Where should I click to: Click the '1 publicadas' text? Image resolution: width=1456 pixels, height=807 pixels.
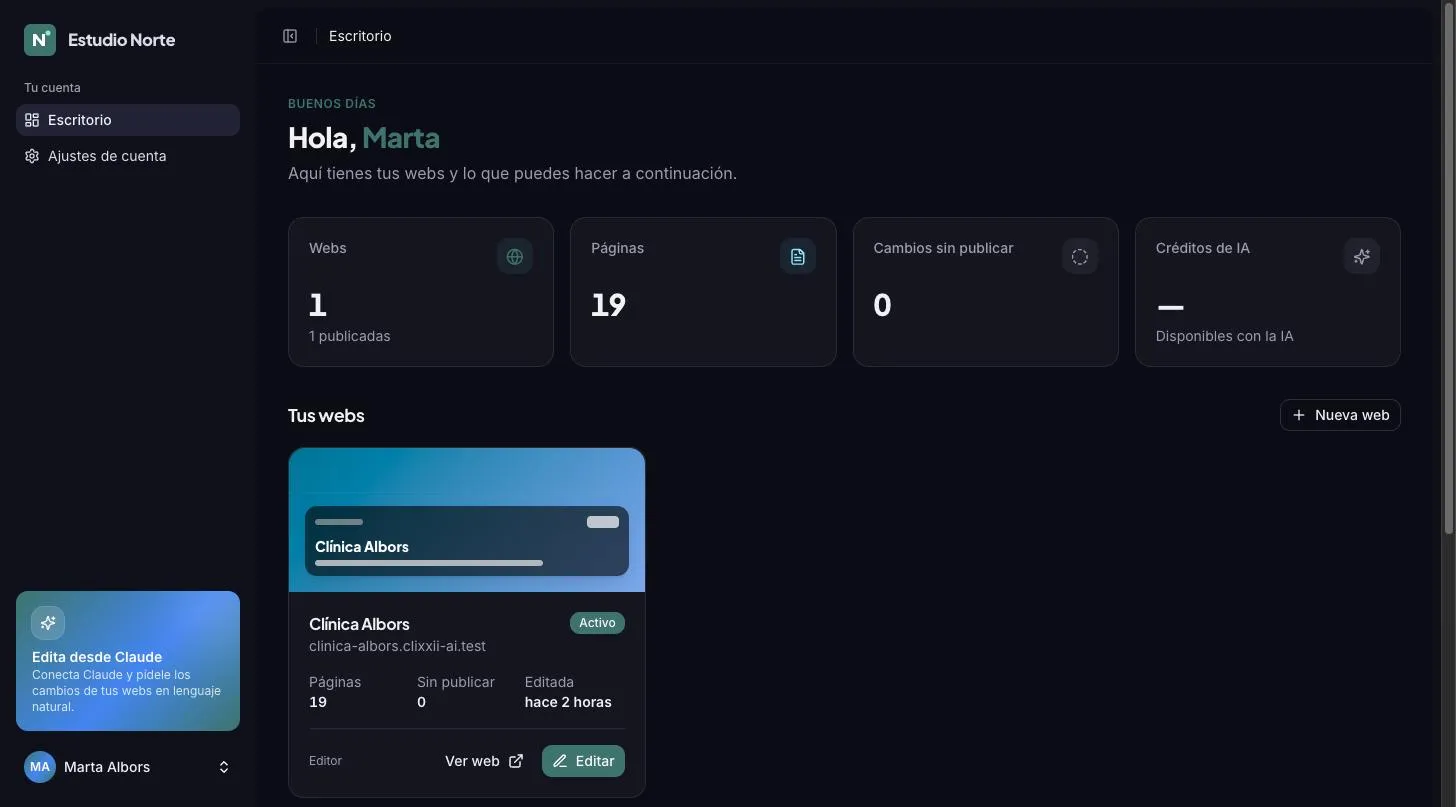point(349,336)
